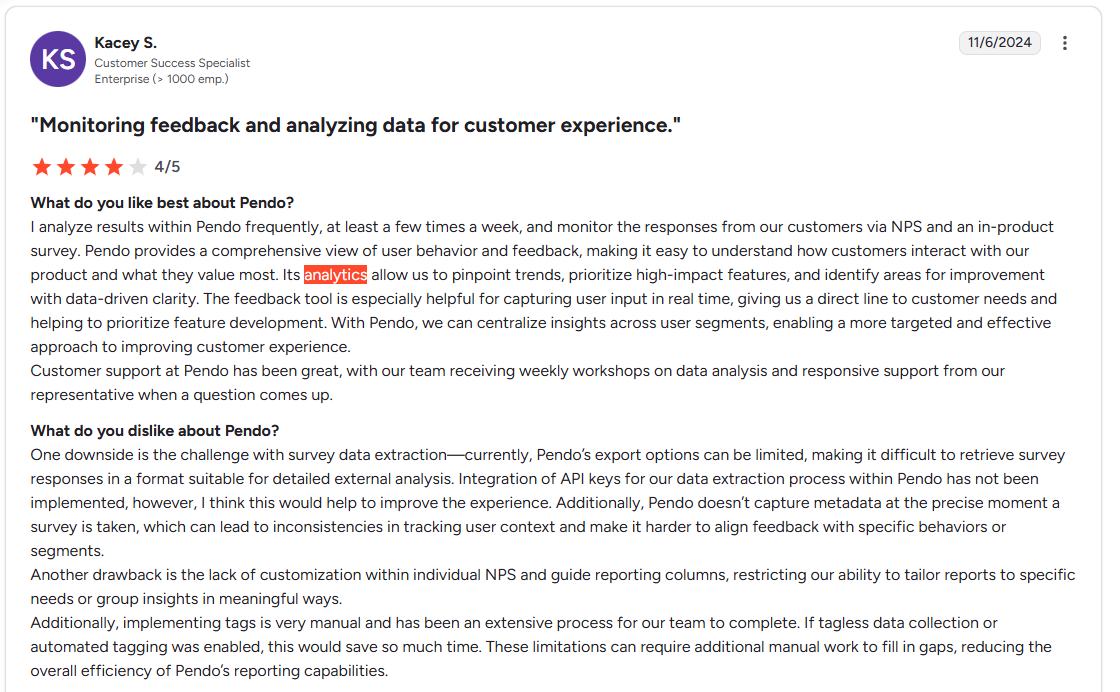Click "What do you like best about Pendo?" heading
1120x692 pixels.
tap(162, 203)
